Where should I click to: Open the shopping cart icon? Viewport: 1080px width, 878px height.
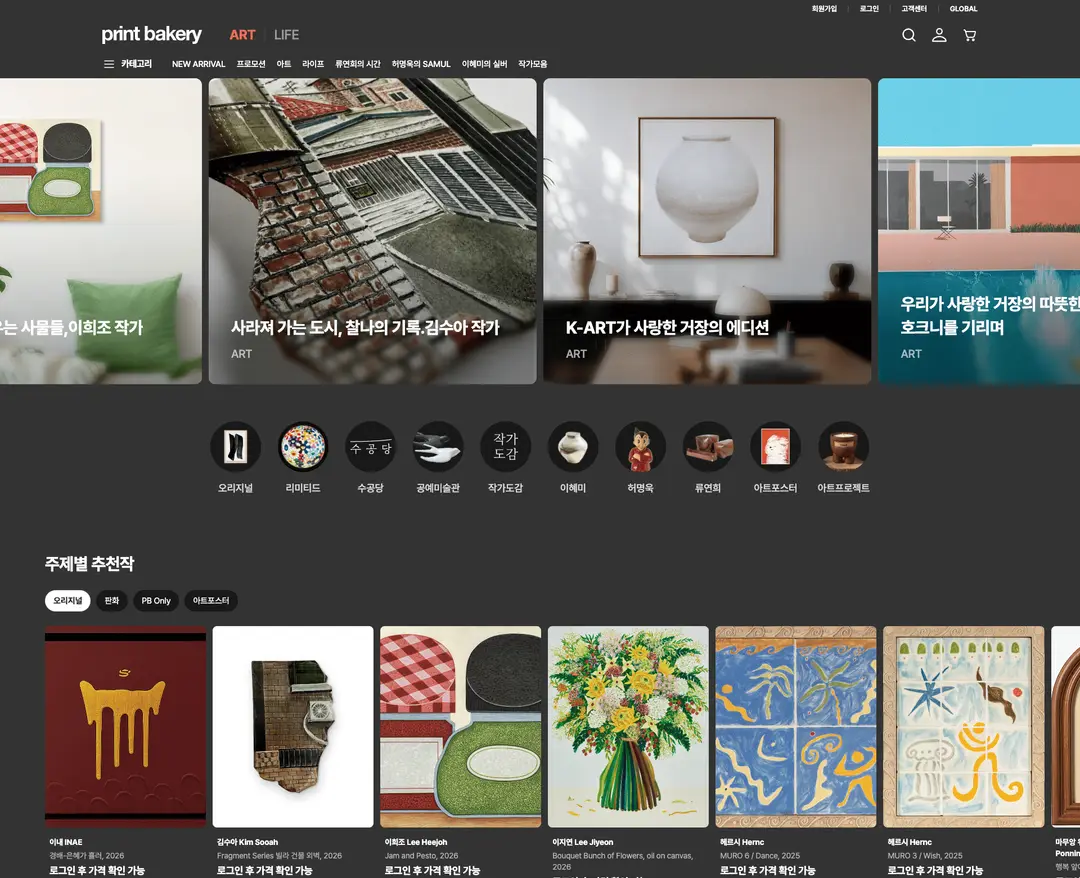[x=969, y=35]
